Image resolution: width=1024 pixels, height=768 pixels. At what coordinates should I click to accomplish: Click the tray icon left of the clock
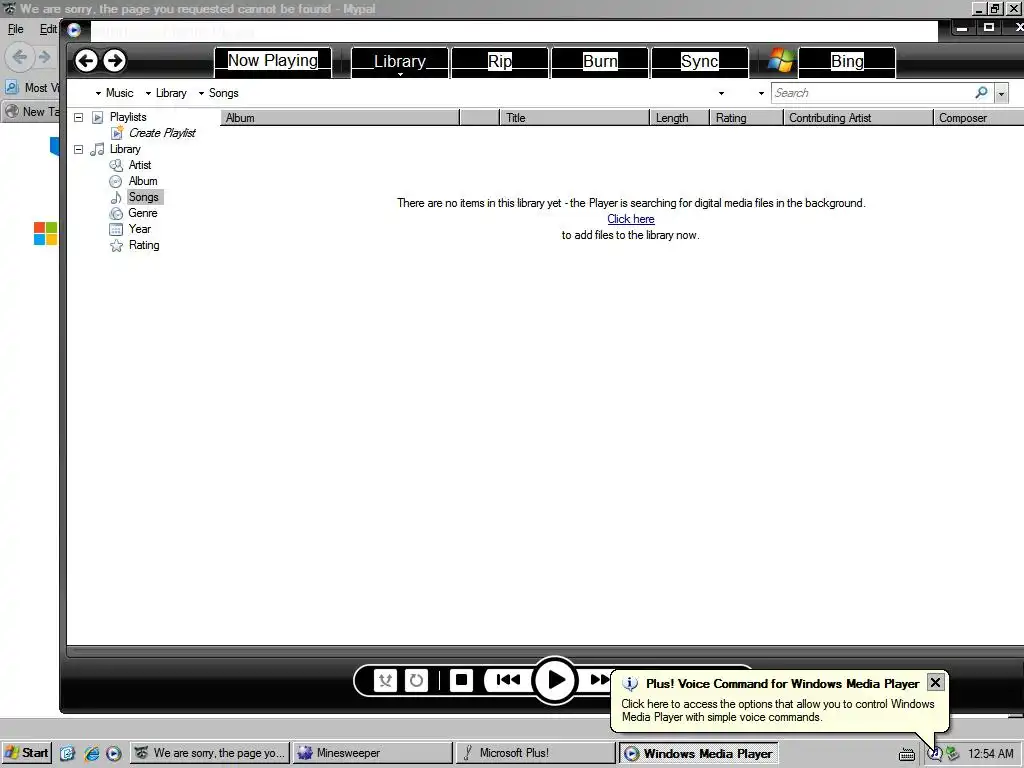click(x=953, y=754)
